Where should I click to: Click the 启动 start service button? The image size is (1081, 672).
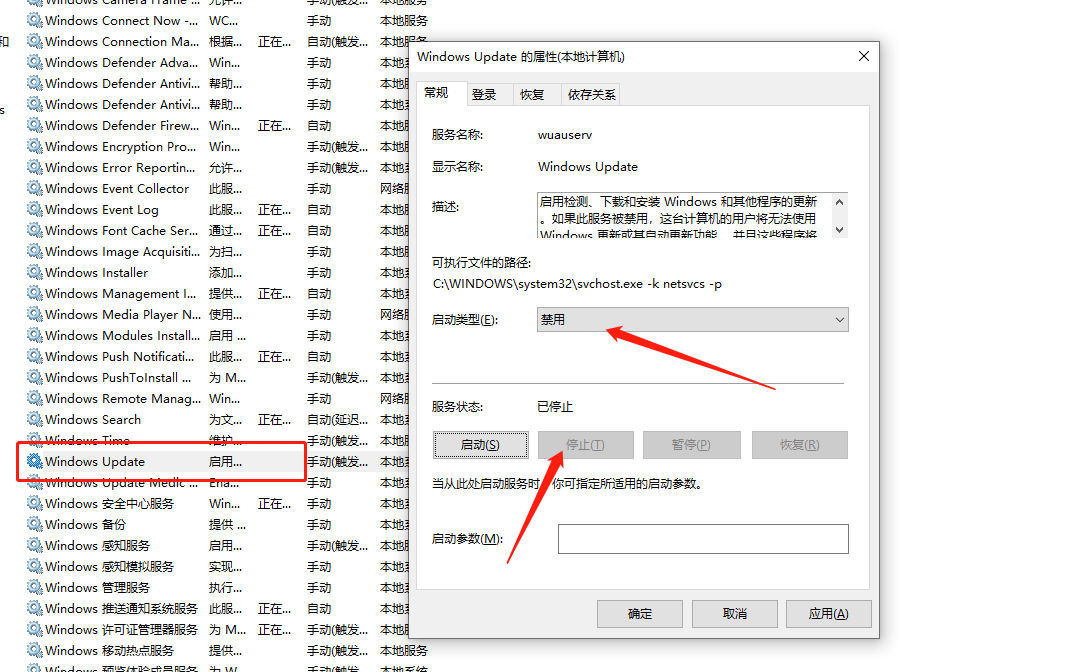pos(481,444)
